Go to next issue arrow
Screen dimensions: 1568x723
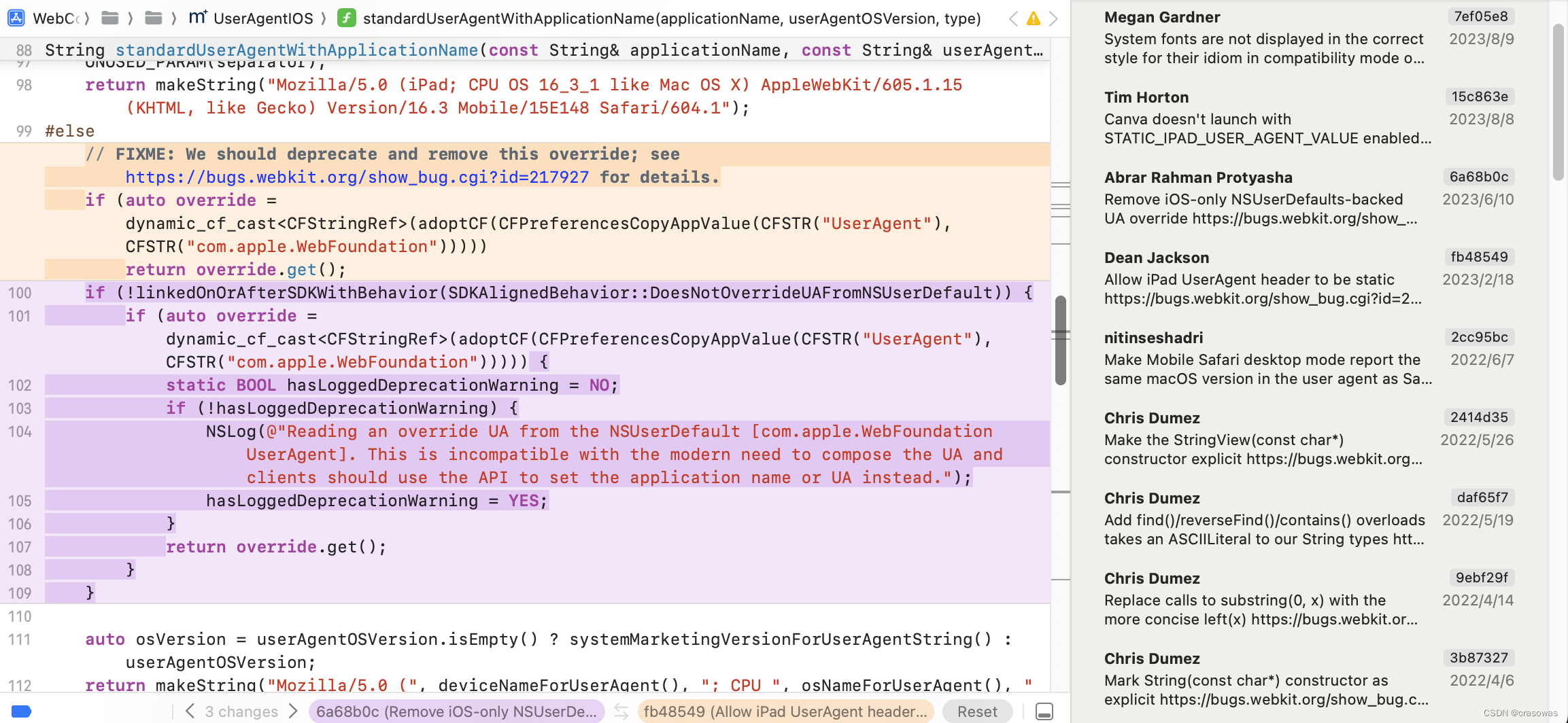[x=1053, y=18]
